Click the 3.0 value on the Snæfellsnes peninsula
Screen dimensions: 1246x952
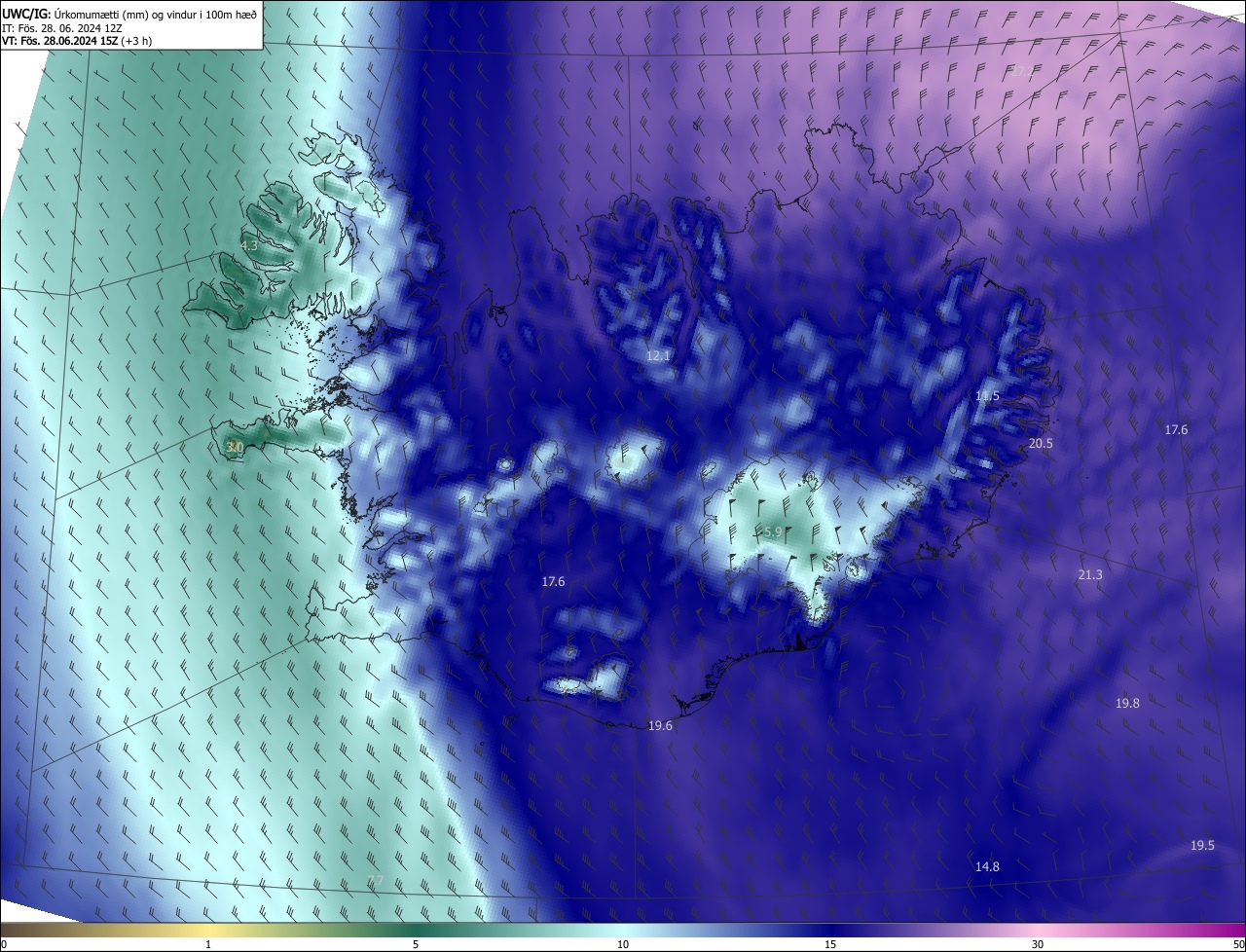click(235, 447)
